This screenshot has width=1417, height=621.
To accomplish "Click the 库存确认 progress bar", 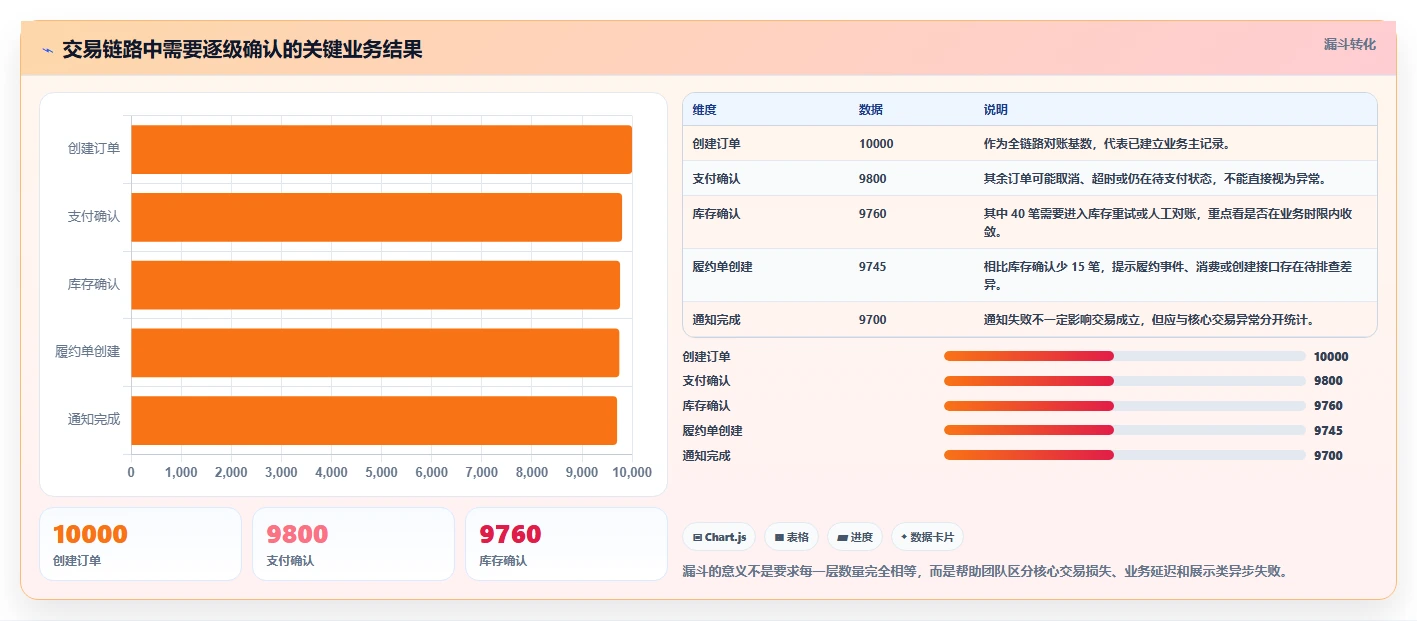I will 1124,406.
